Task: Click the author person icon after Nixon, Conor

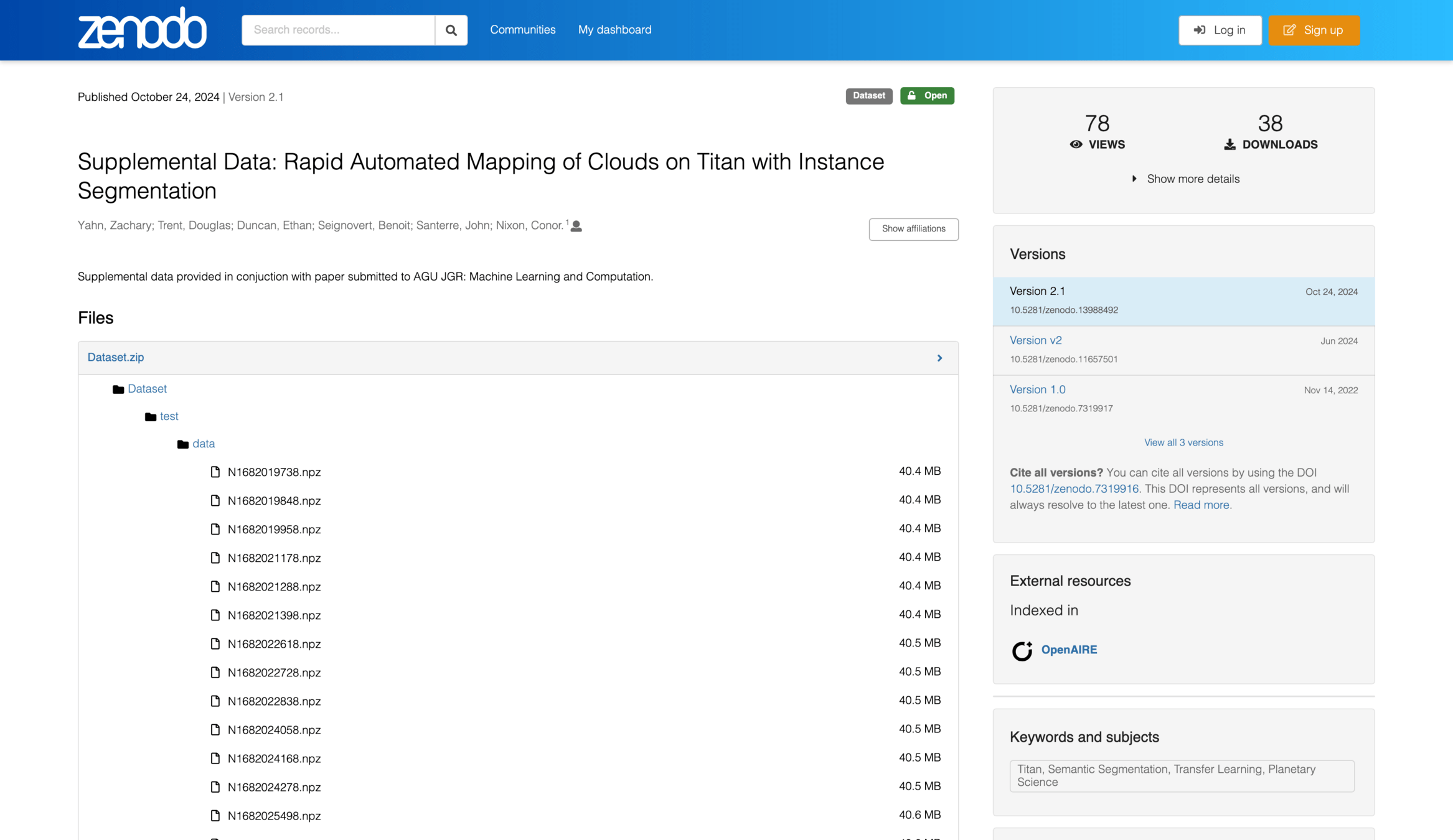Action: [576, 226]
